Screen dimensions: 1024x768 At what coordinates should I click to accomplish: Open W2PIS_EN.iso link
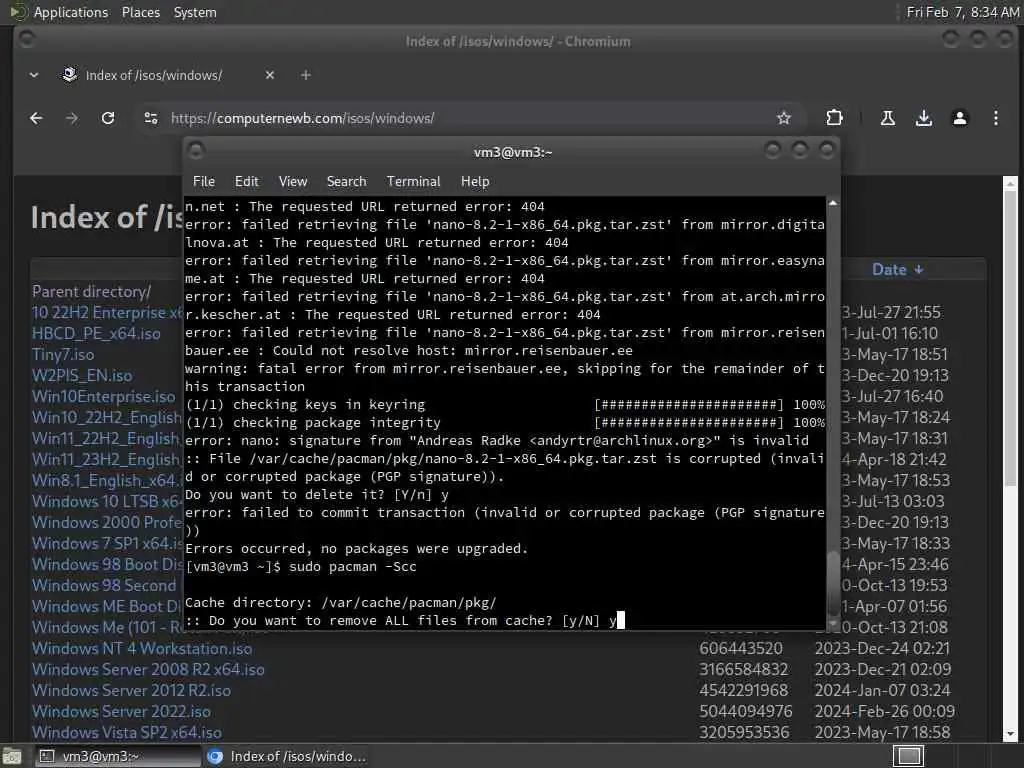82,376
